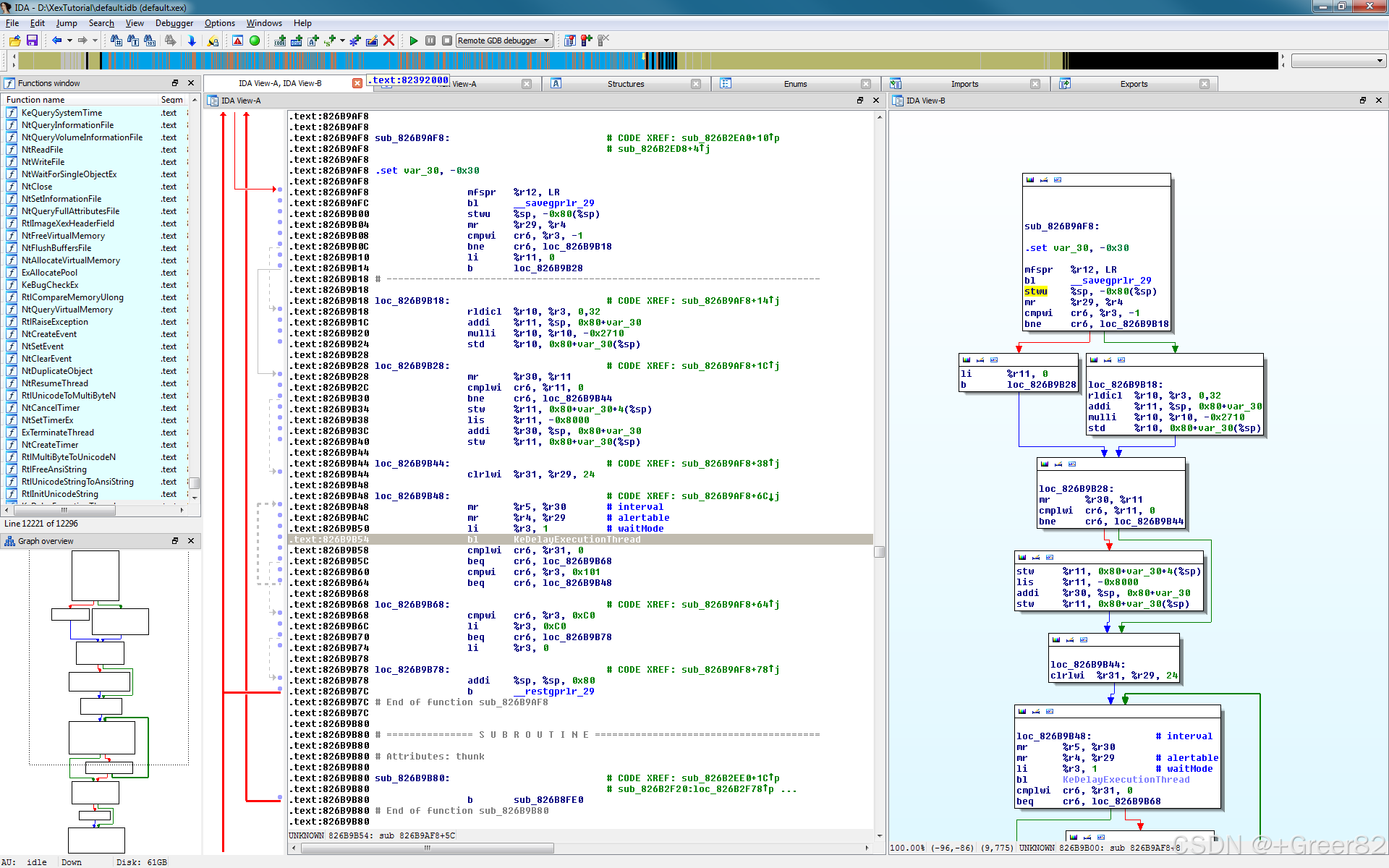Click the Jump back blue arrow icon
This screenshot has height=868, width=1389.
coord(56,41)
